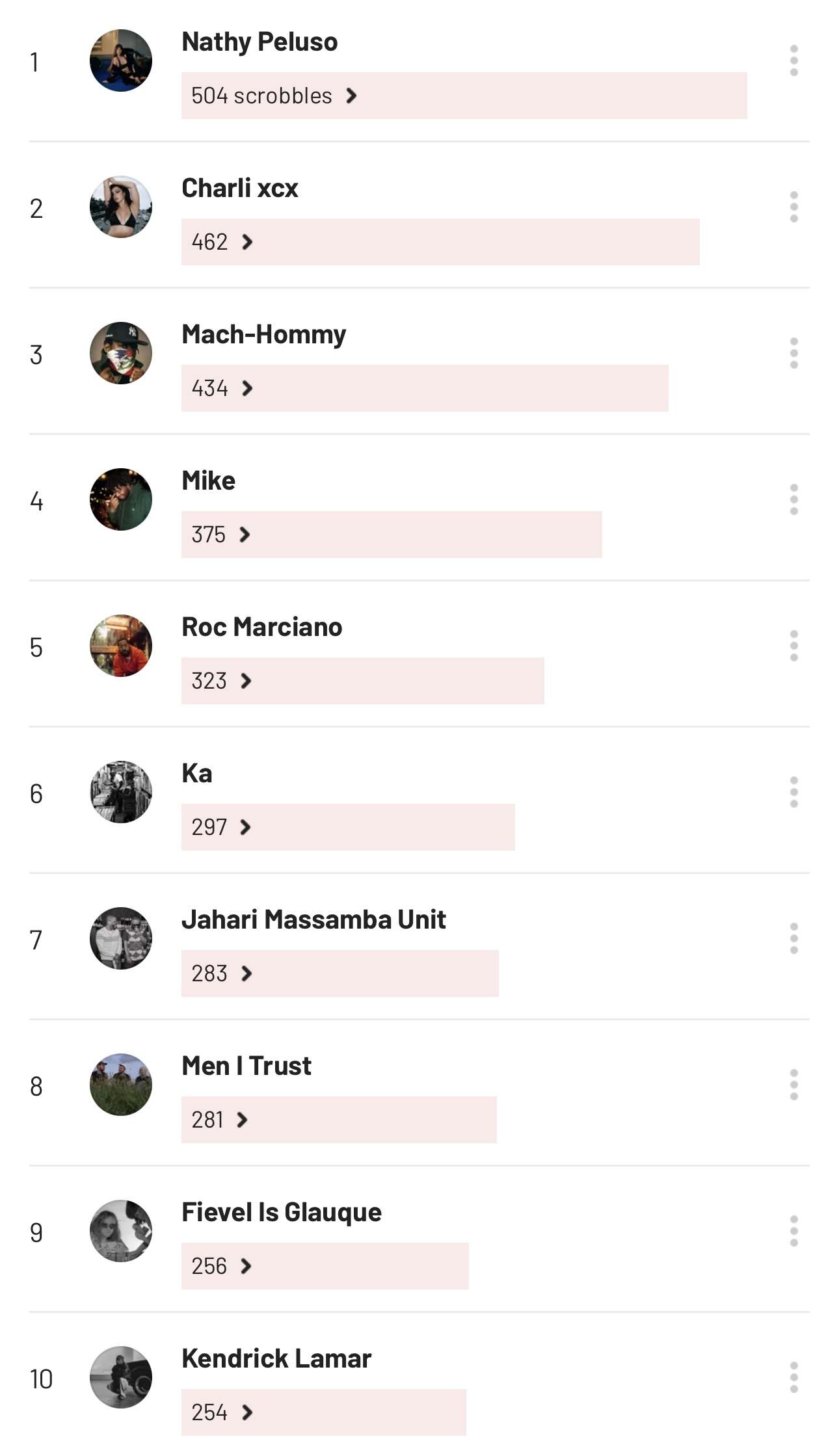
Task: Click the Nathy Peluso avatar thumbnail
Action: (121, 60)
